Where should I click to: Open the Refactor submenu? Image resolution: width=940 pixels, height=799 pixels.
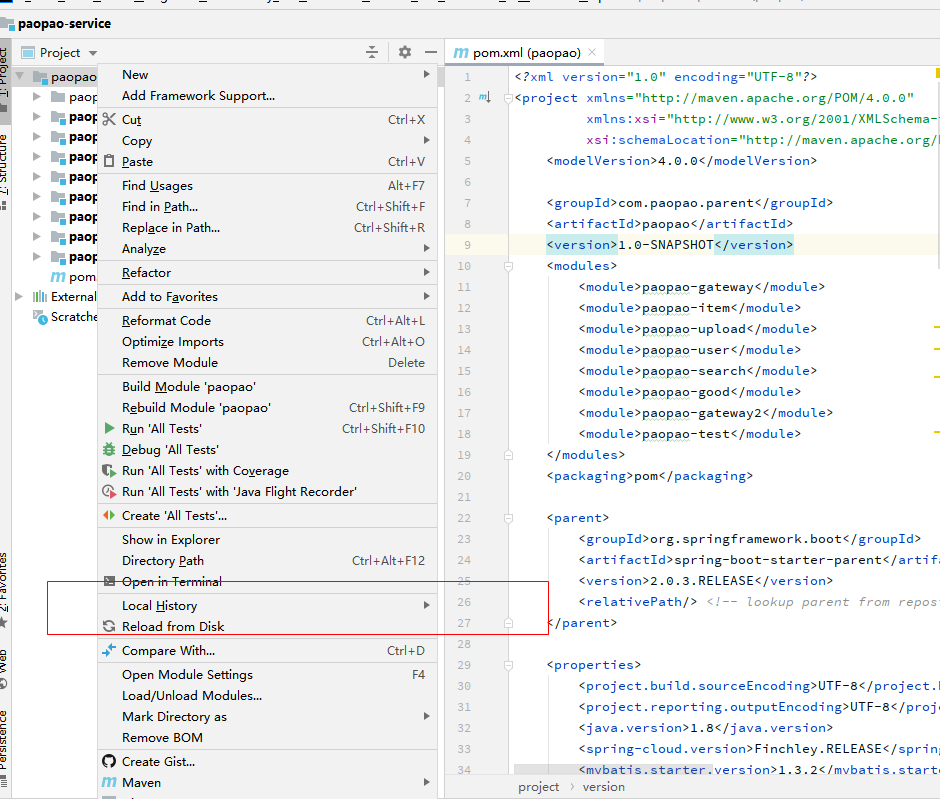(x=267, y=272)
